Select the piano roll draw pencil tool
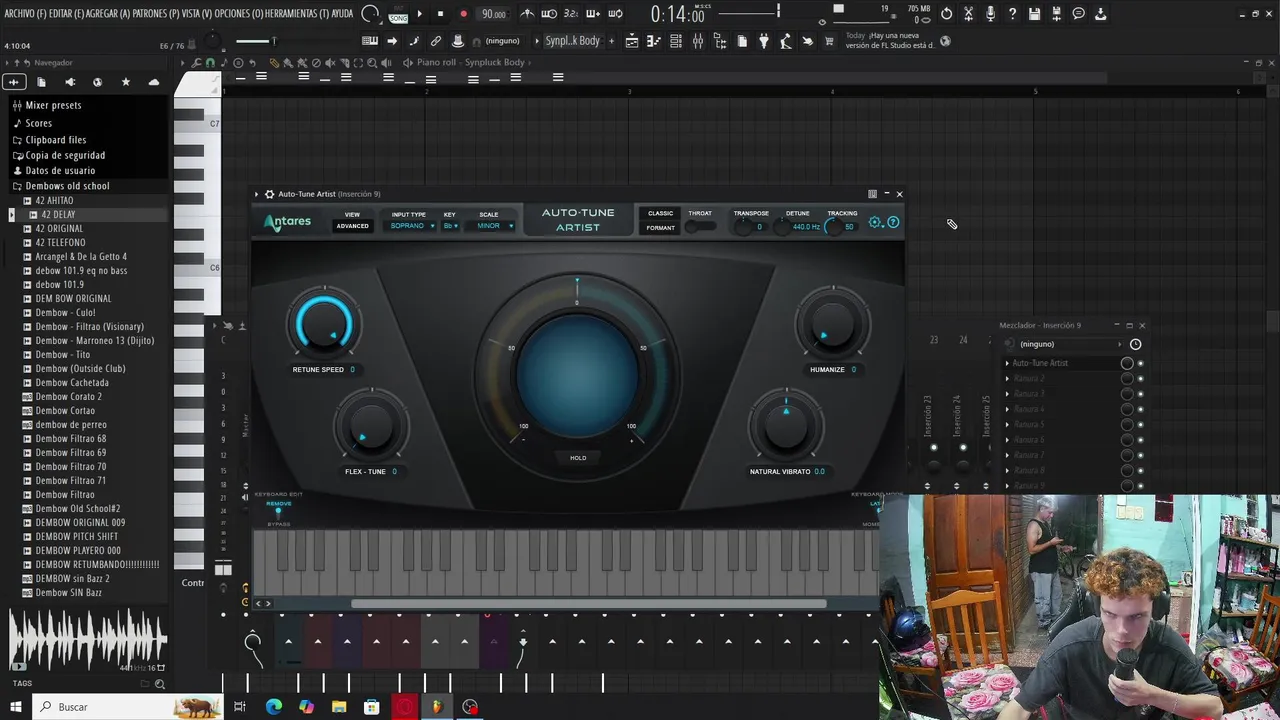This screenshot has width=1280, height=720. [x=275, y=62]
